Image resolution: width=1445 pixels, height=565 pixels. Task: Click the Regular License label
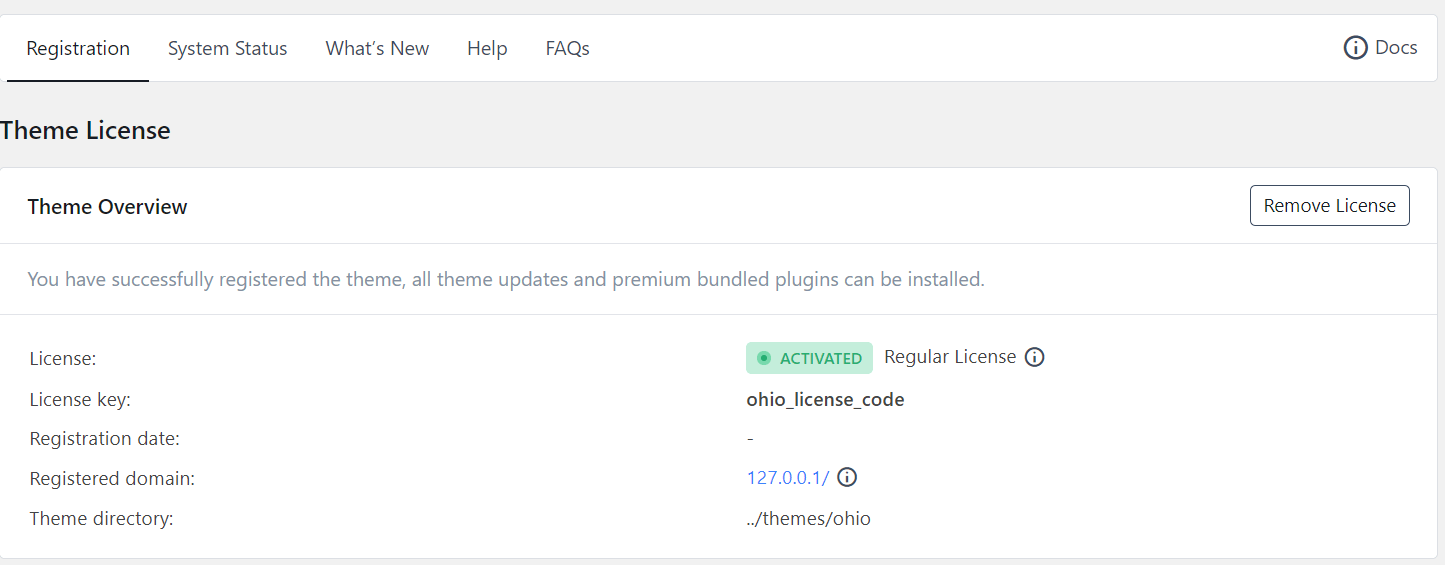point(950,357)
